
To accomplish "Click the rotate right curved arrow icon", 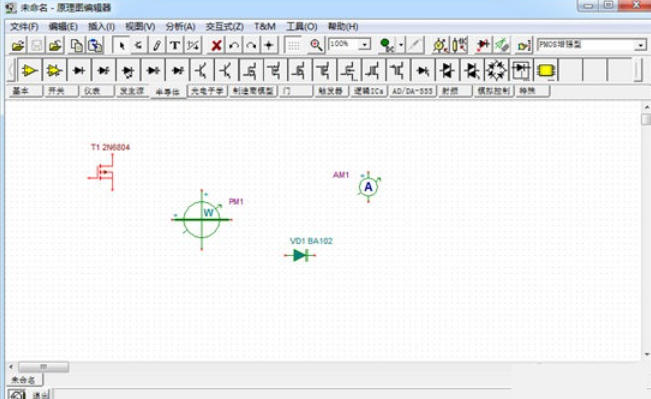I will (x=252, y=45).
